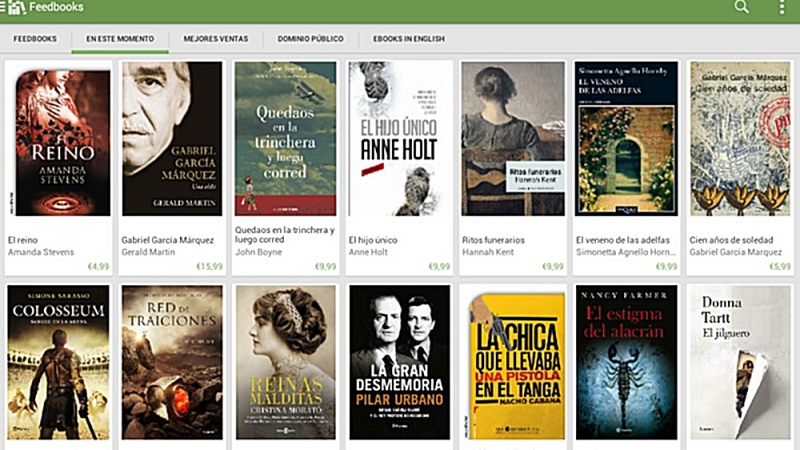Screen dimensions: 800x450
Task: Click the 'Feedbooks' title in the header
Action: 56,7
